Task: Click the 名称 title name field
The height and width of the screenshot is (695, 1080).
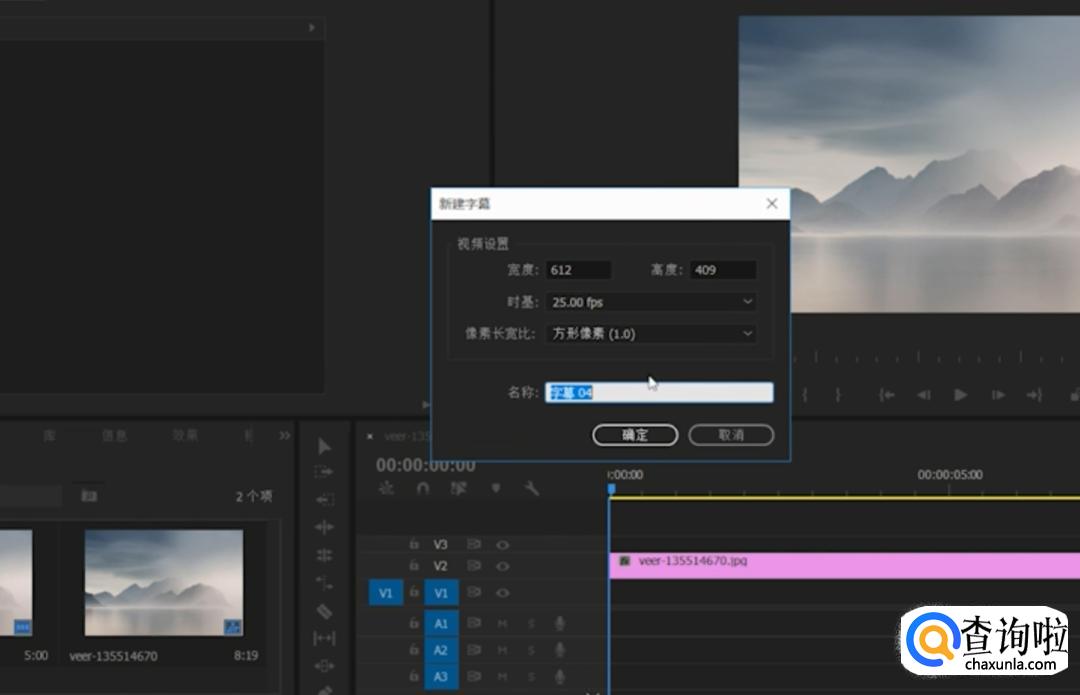Action: pos(658,393)
